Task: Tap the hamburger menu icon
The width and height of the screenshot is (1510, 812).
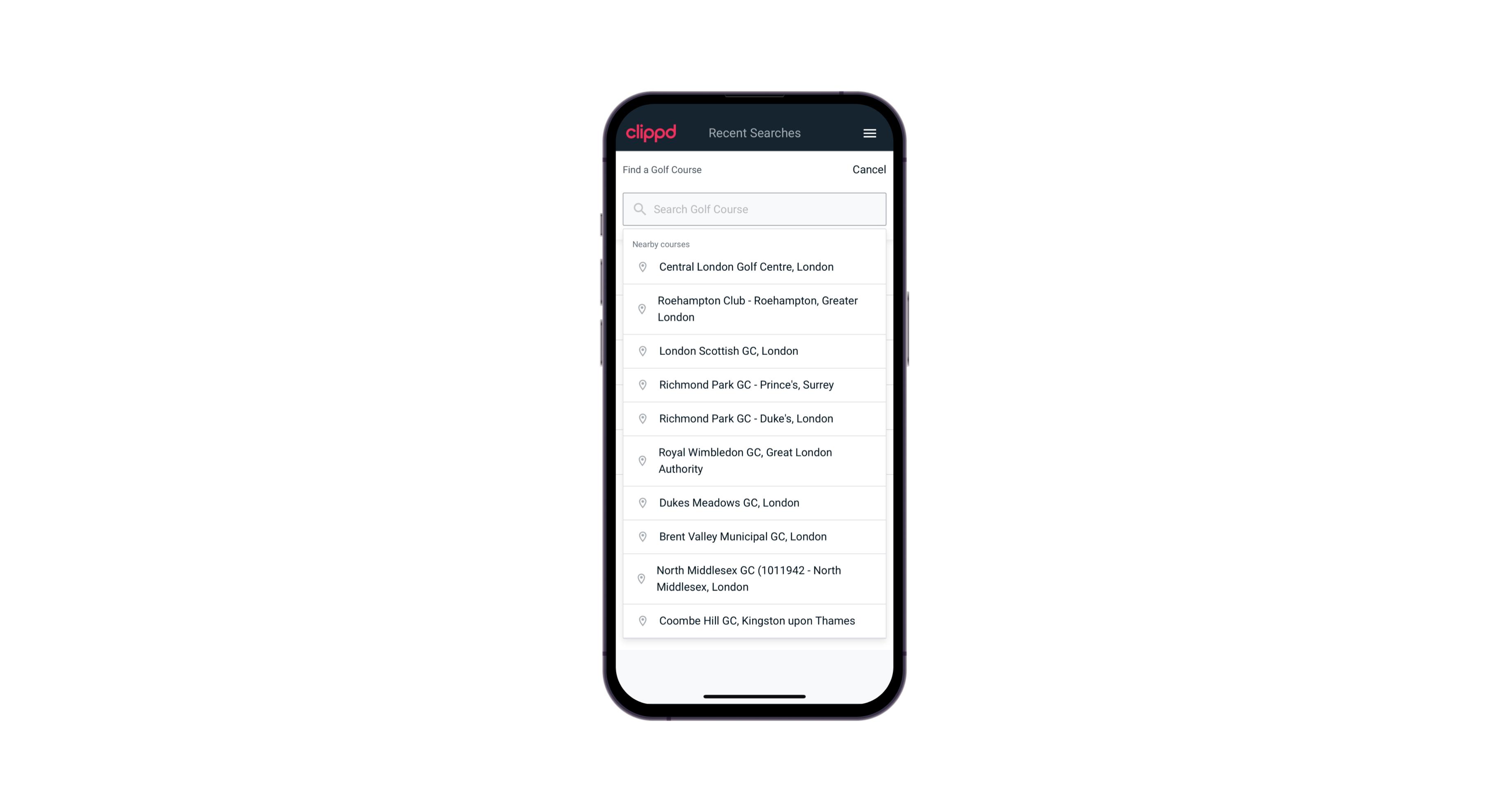Action: tap(870, 133)
